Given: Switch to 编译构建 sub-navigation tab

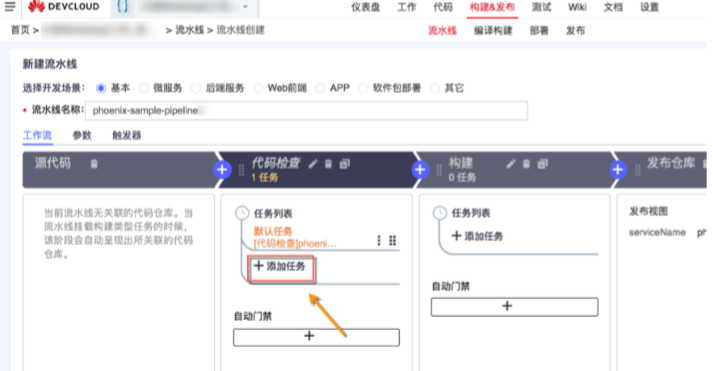Looking at the screenshot, I should (x=493, y=30).
